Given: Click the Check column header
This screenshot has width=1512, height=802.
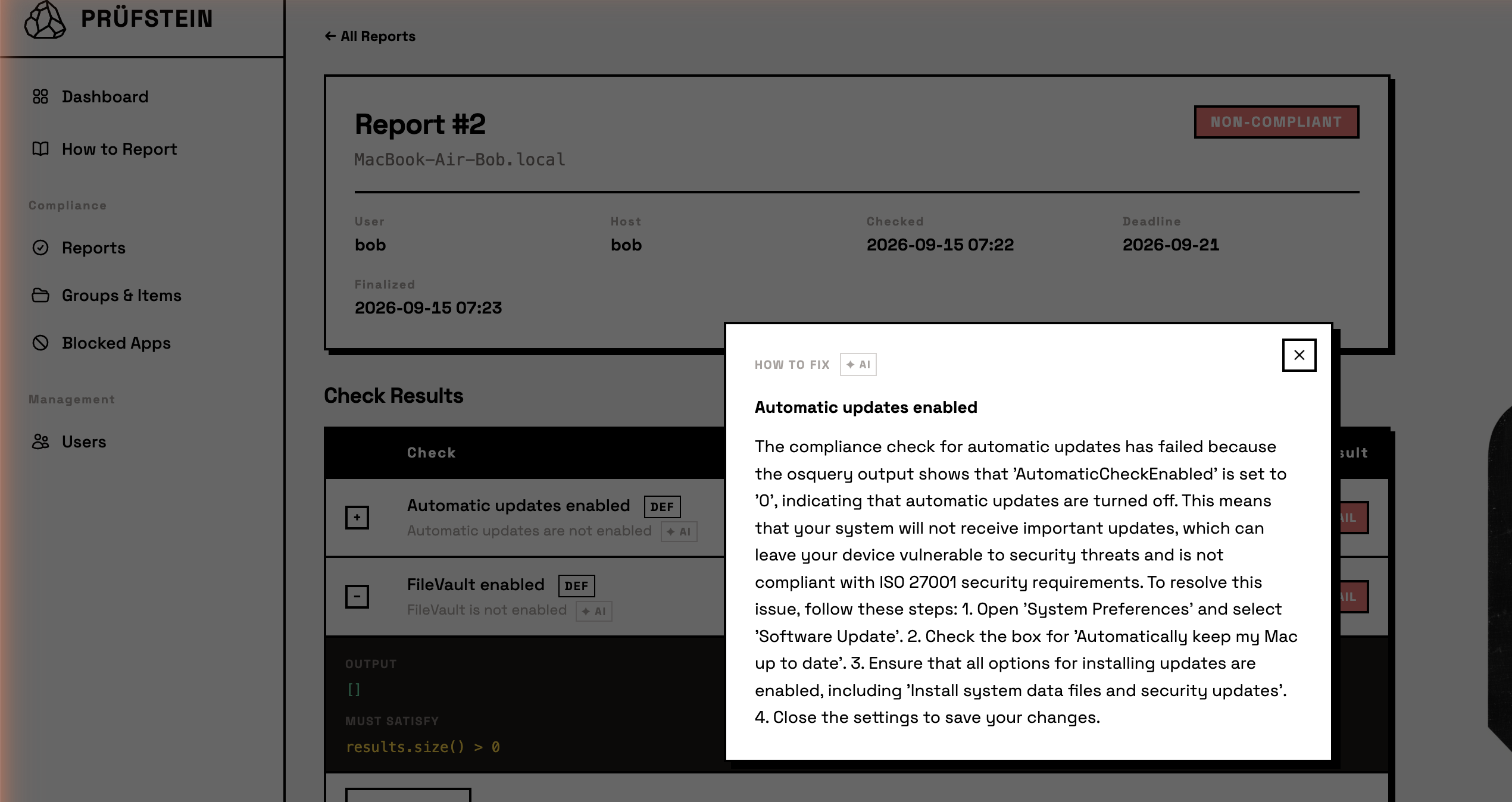Looking at the screenshot, I should click(x=432, y=453).
